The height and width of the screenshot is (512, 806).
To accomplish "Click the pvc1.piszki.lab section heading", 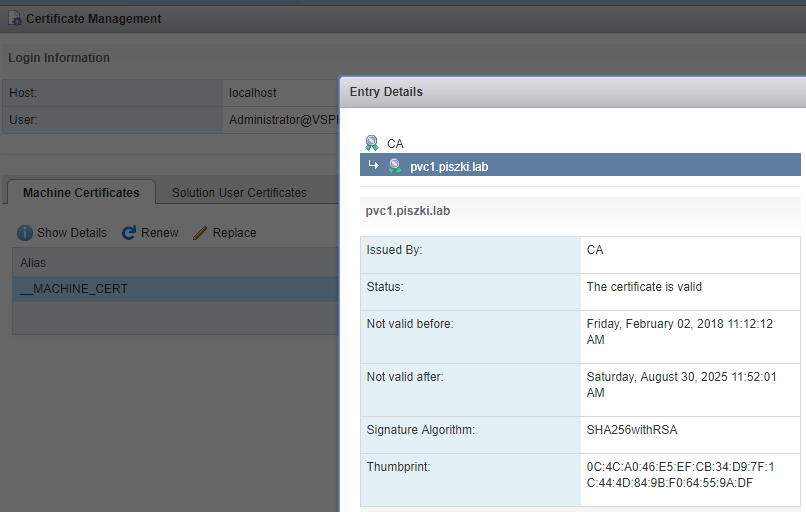I will coord(408,211).
